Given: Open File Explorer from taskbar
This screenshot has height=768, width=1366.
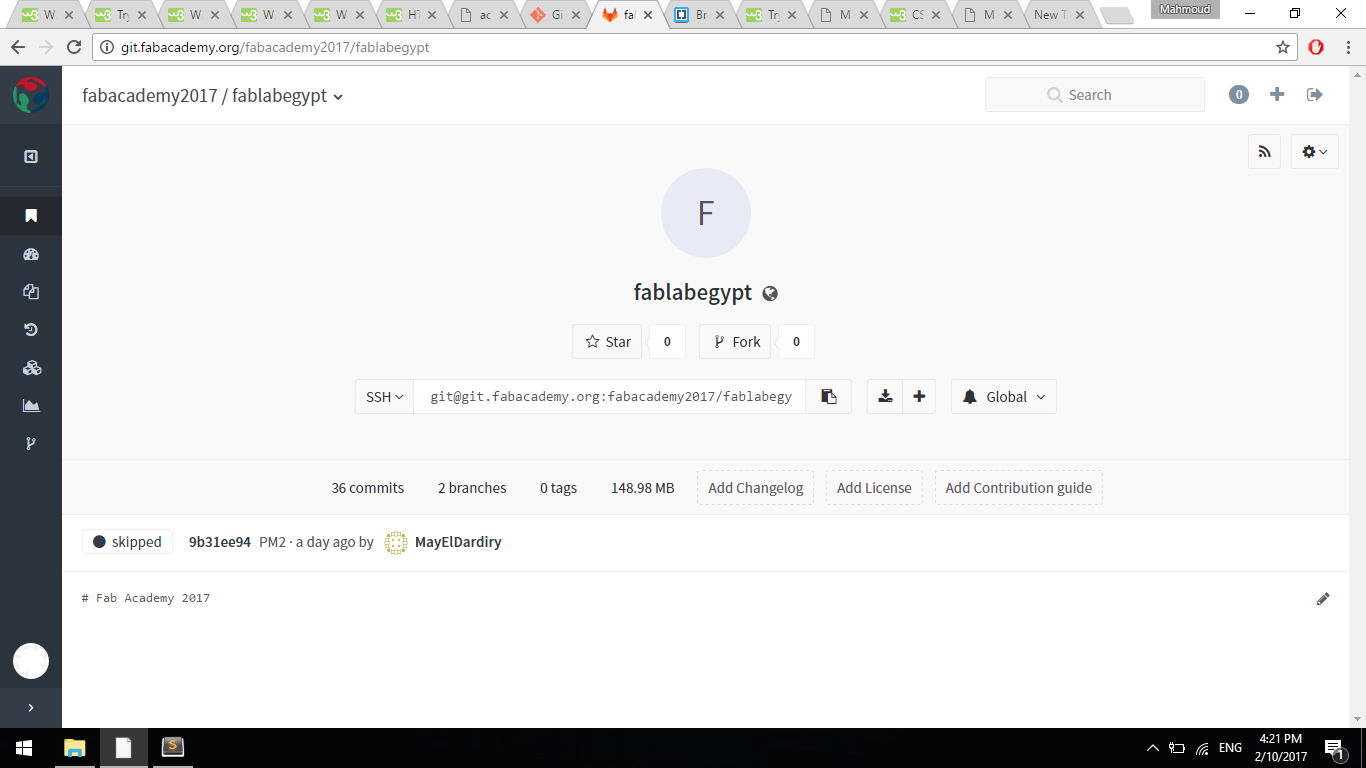Looking at the screenshot, I should 75,748.
